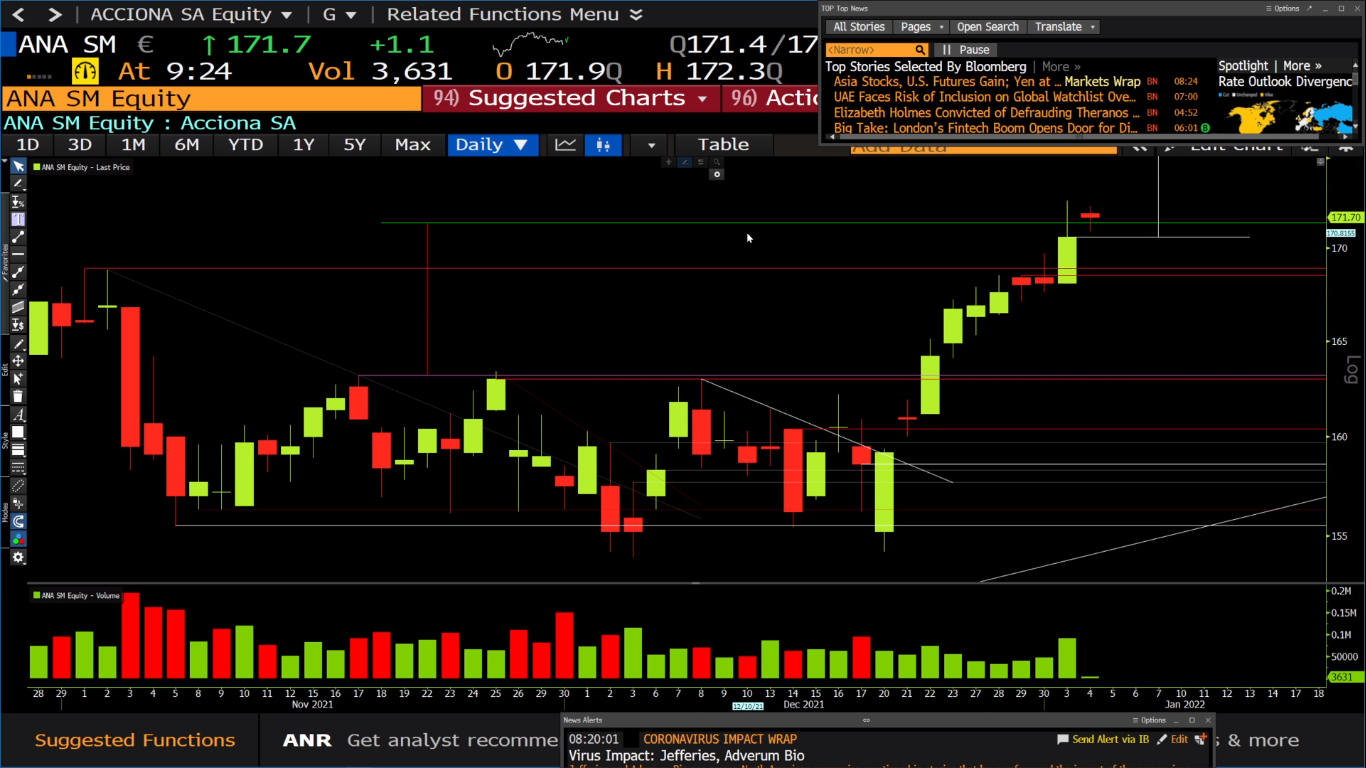Open the Elizabeth Holmes Convicted story

pos(986,113)
